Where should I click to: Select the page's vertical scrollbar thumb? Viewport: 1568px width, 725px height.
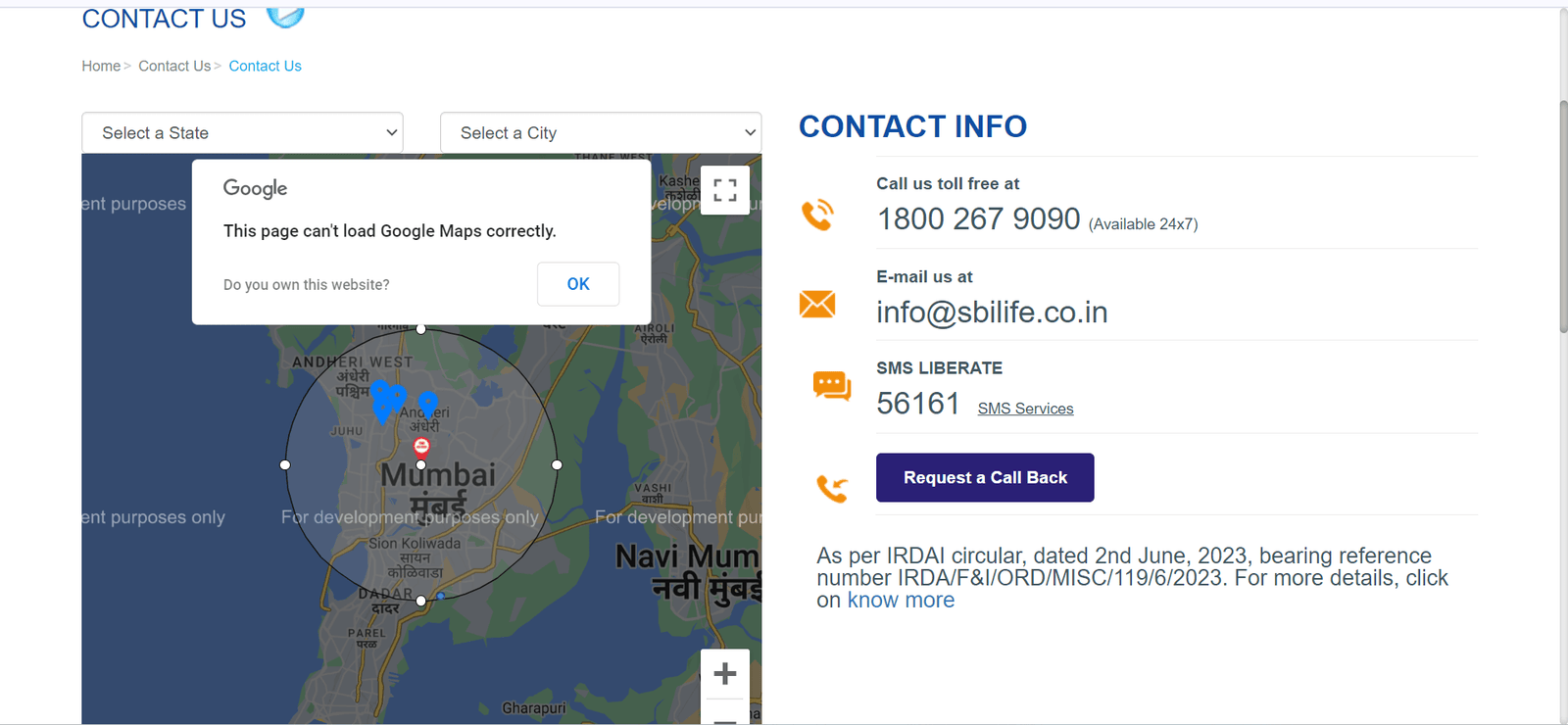coord(1563,216)
